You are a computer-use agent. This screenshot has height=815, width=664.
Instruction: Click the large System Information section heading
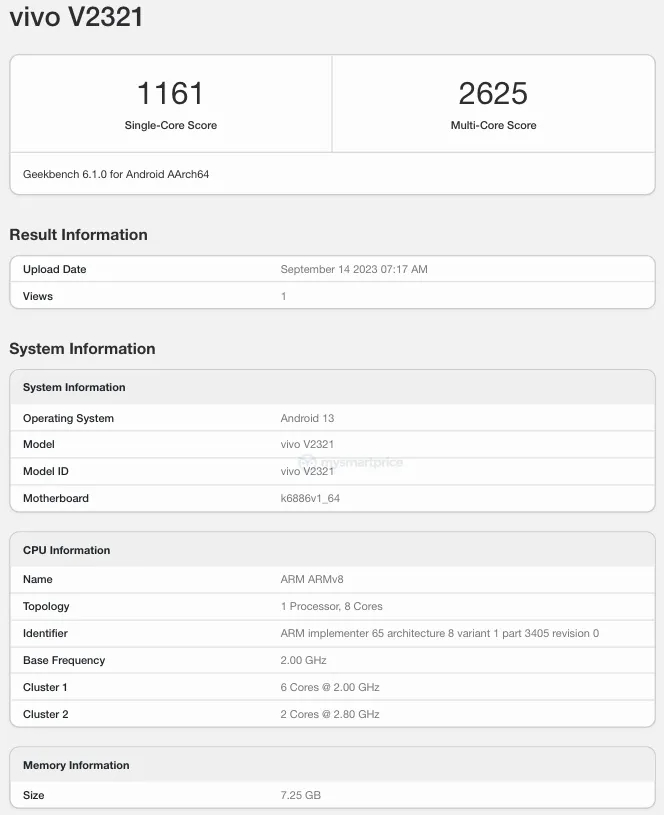82,349
